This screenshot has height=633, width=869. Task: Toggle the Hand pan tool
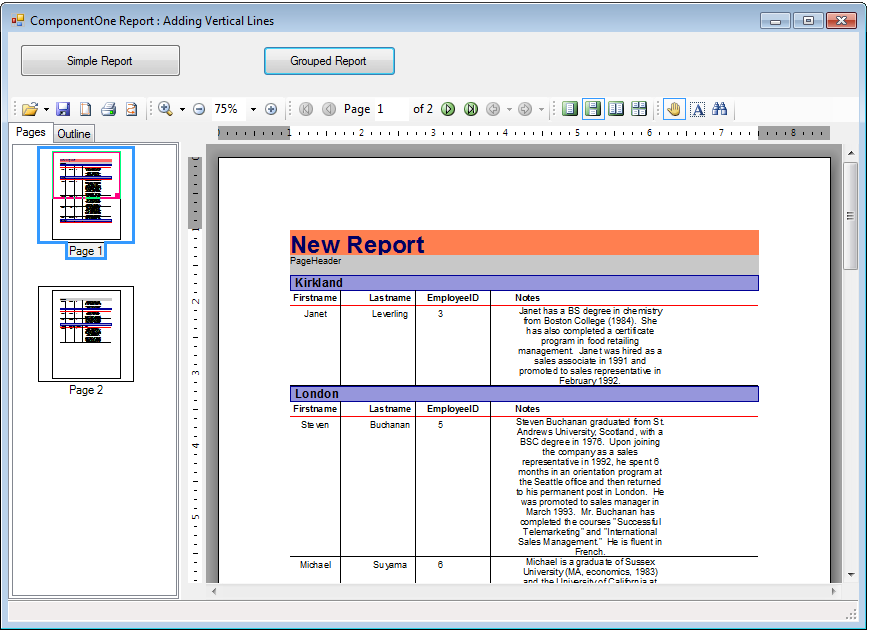(x=674, y=109)
